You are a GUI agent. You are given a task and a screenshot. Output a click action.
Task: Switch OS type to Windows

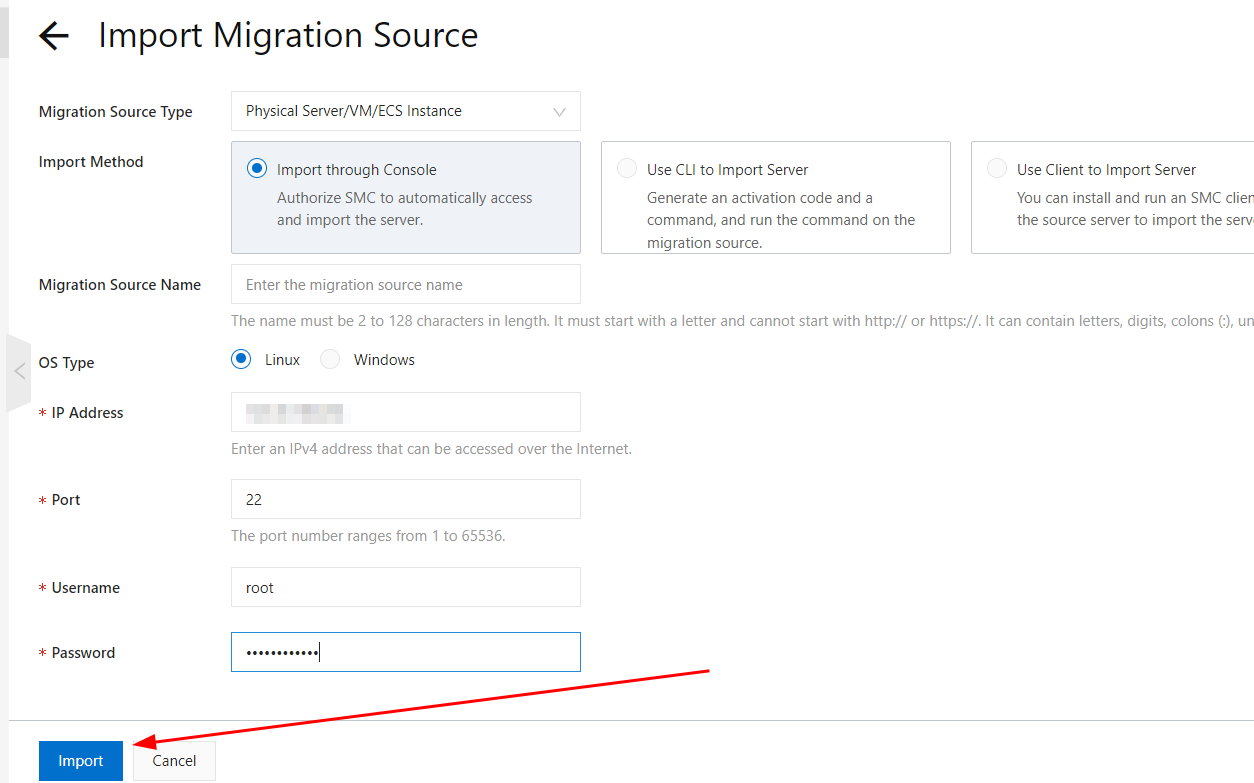[330, 360]
